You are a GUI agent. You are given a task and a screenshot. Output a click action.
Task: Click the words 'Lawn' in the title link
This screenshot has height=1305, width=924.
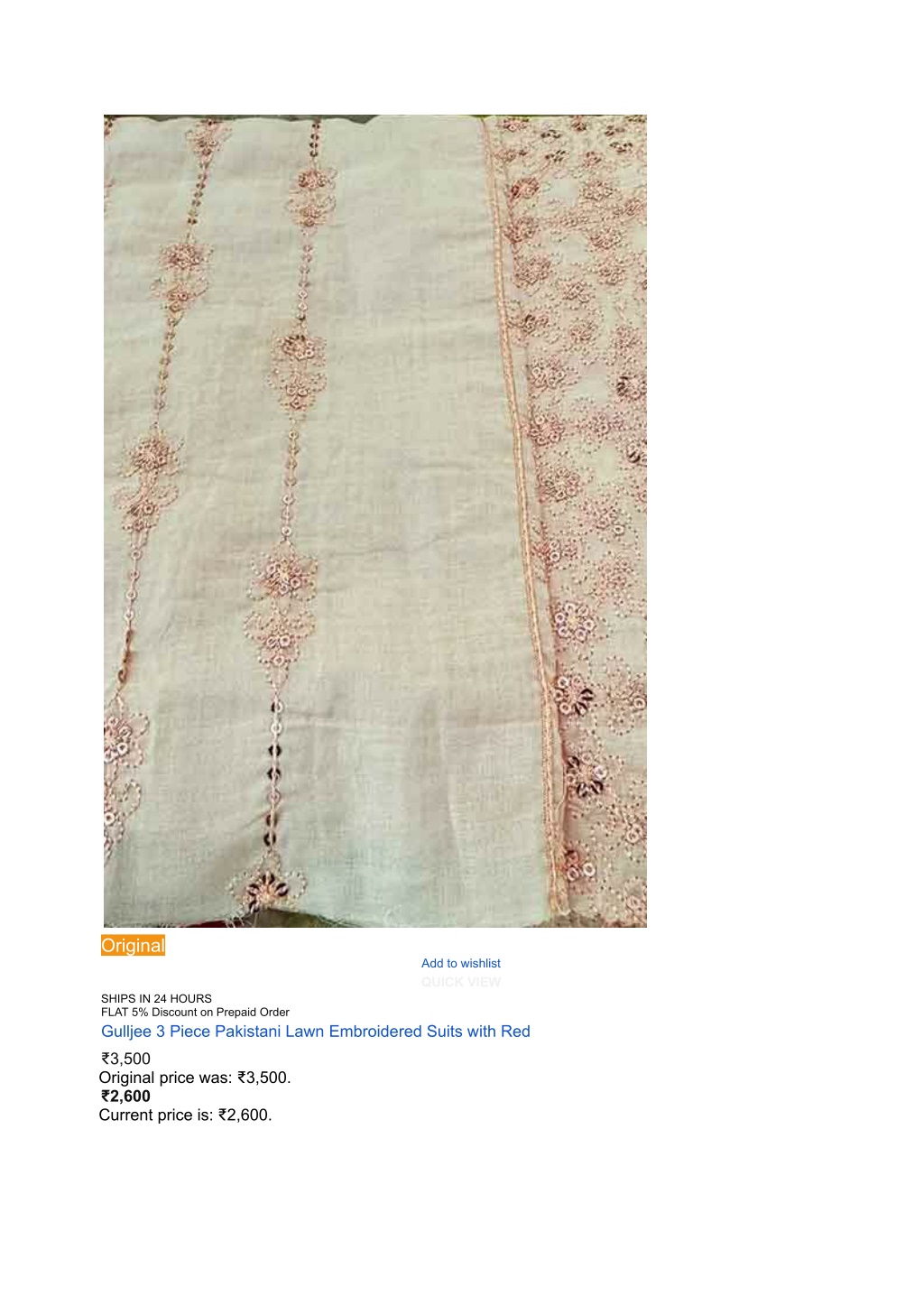click(x=305, y=1032)
